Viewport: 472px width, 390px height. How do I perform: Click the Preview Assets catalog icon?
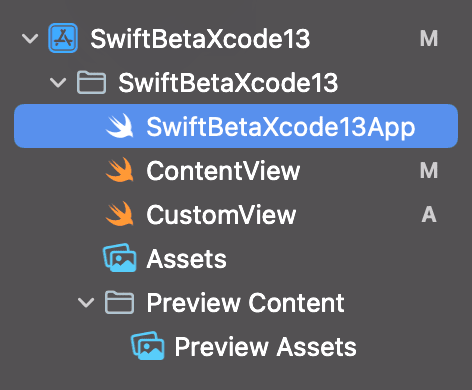tap(148, 346)
